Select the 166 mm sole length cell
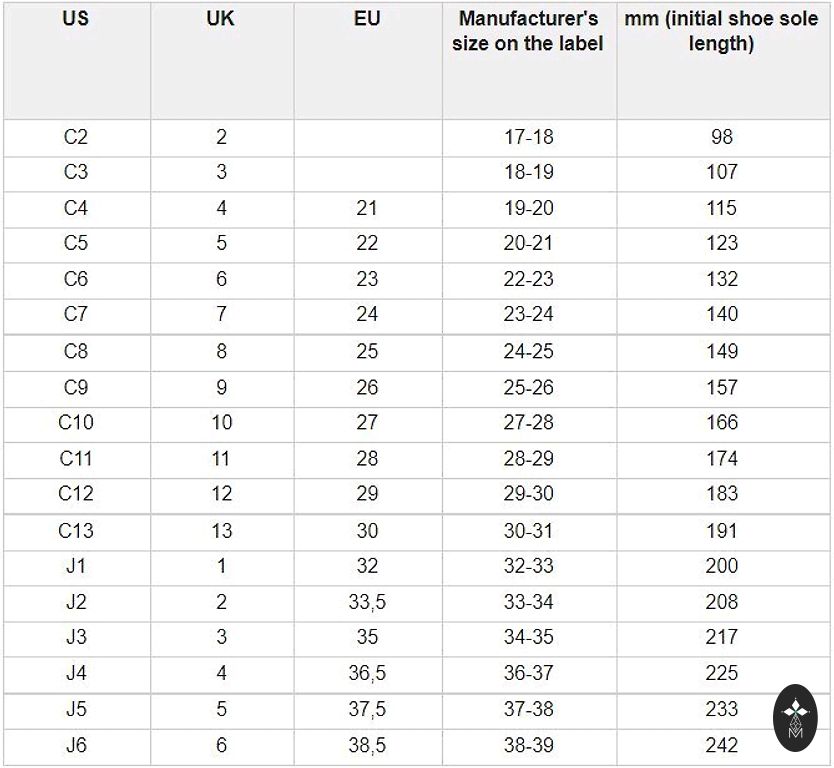834x768 pixels. pyautogui.click(x=722, y=422)
